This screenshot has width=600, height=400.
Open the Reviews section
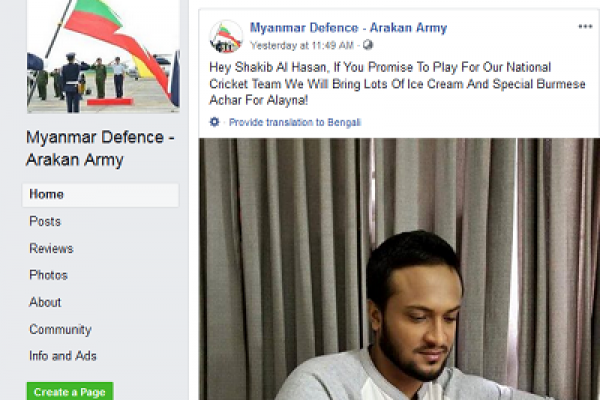[51, 248]
